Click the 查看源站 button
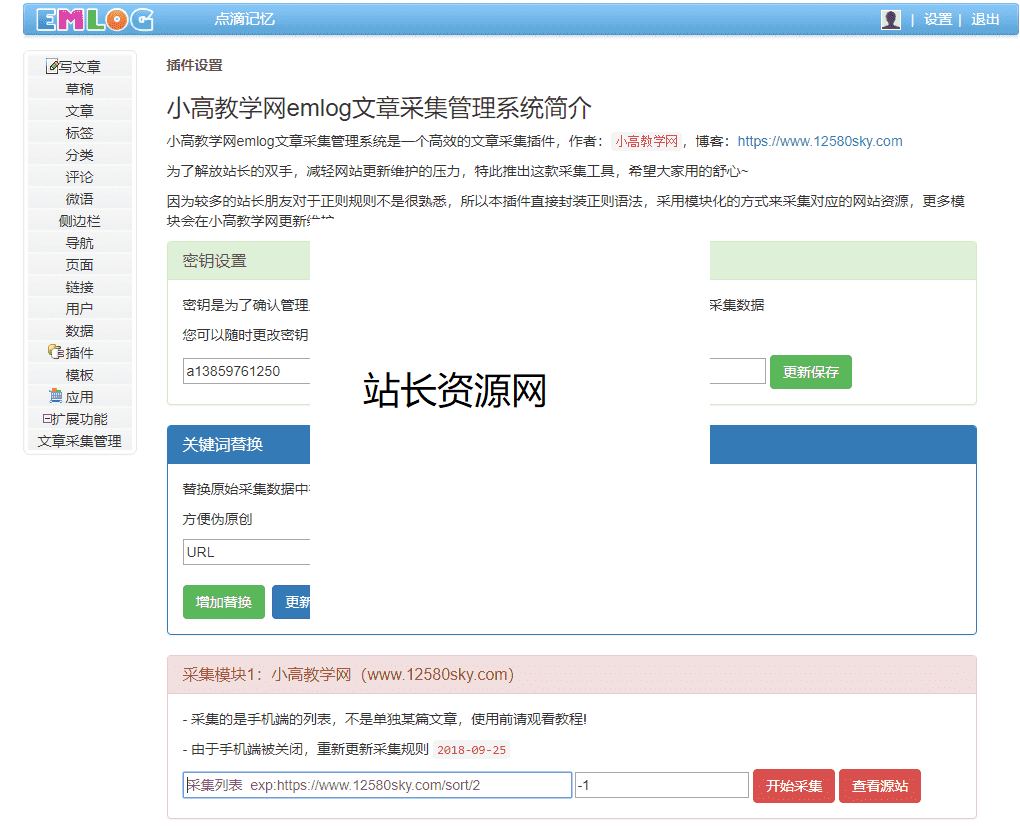 (879, 786)
